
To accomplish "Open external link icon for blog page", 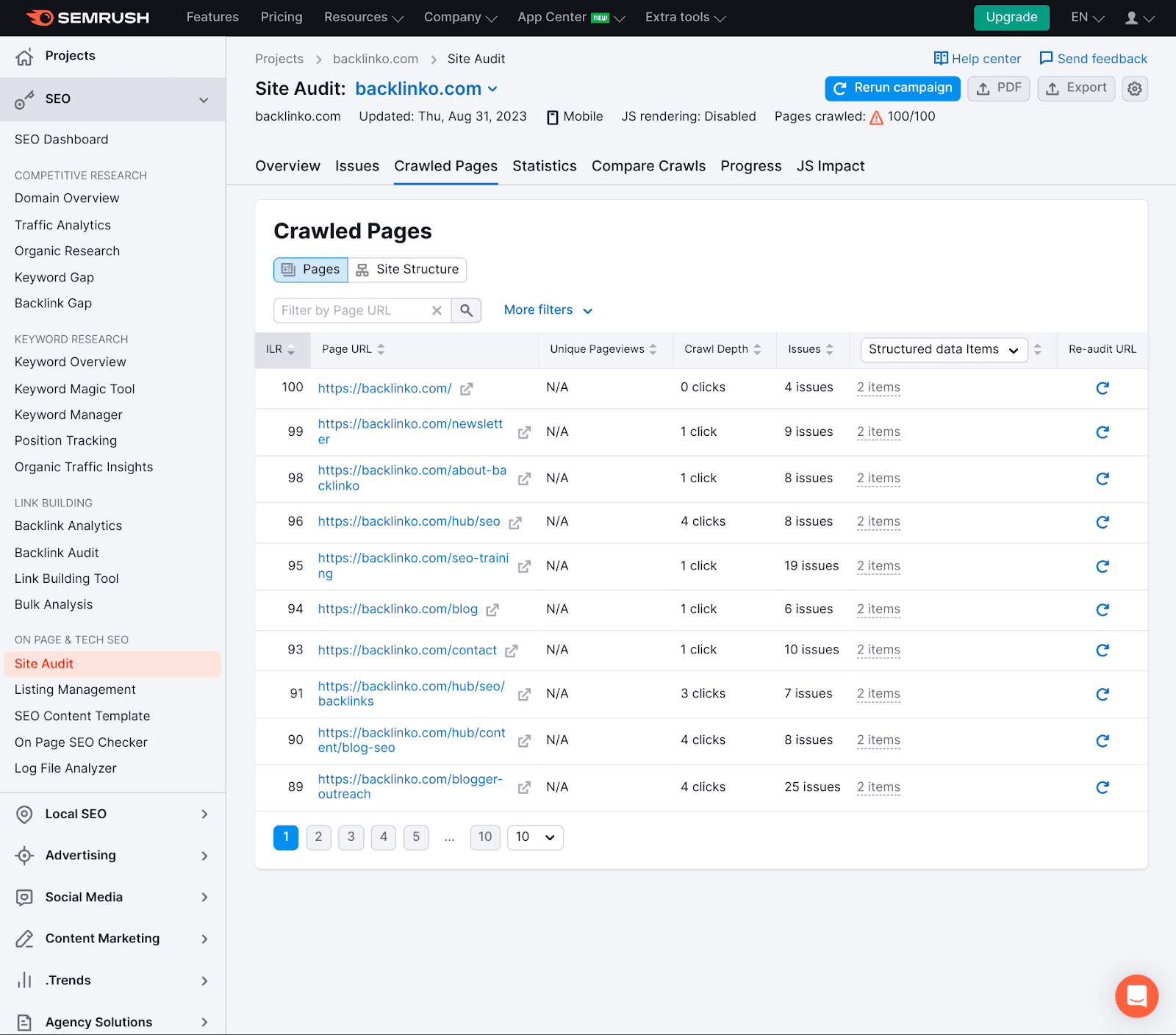I will coord(492,610).
